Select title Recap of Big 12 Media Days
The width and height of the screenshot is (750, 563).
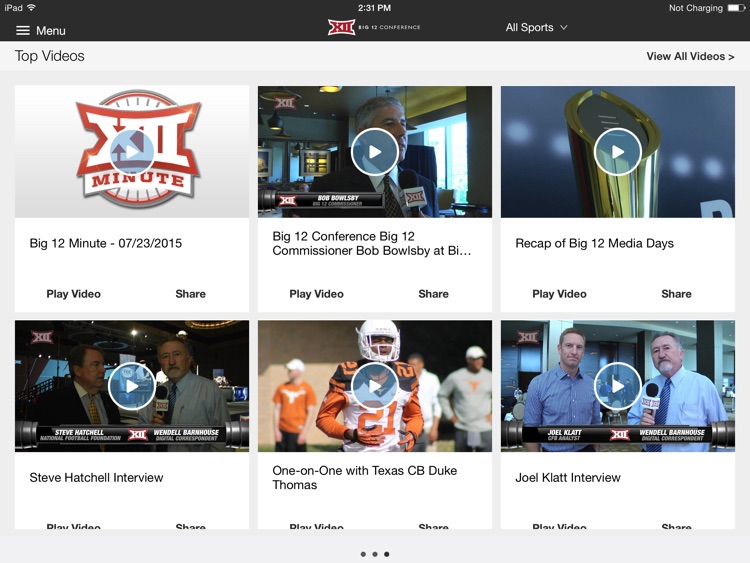[x=595, y=243]
